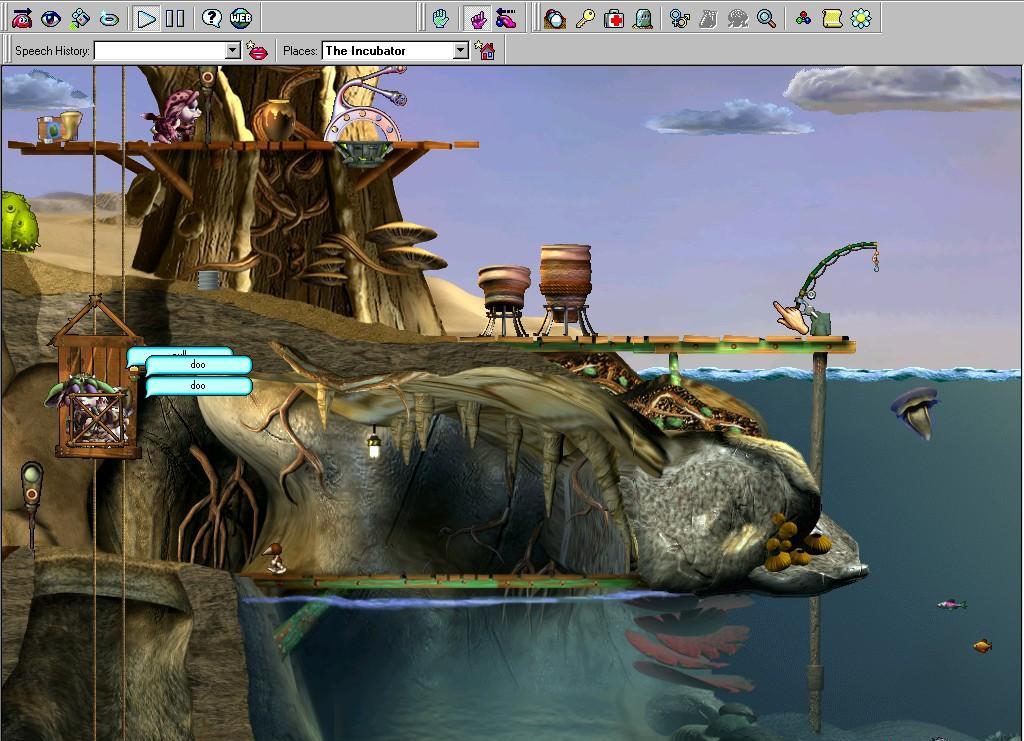Open the yellow scroll icon

point(831,18)
